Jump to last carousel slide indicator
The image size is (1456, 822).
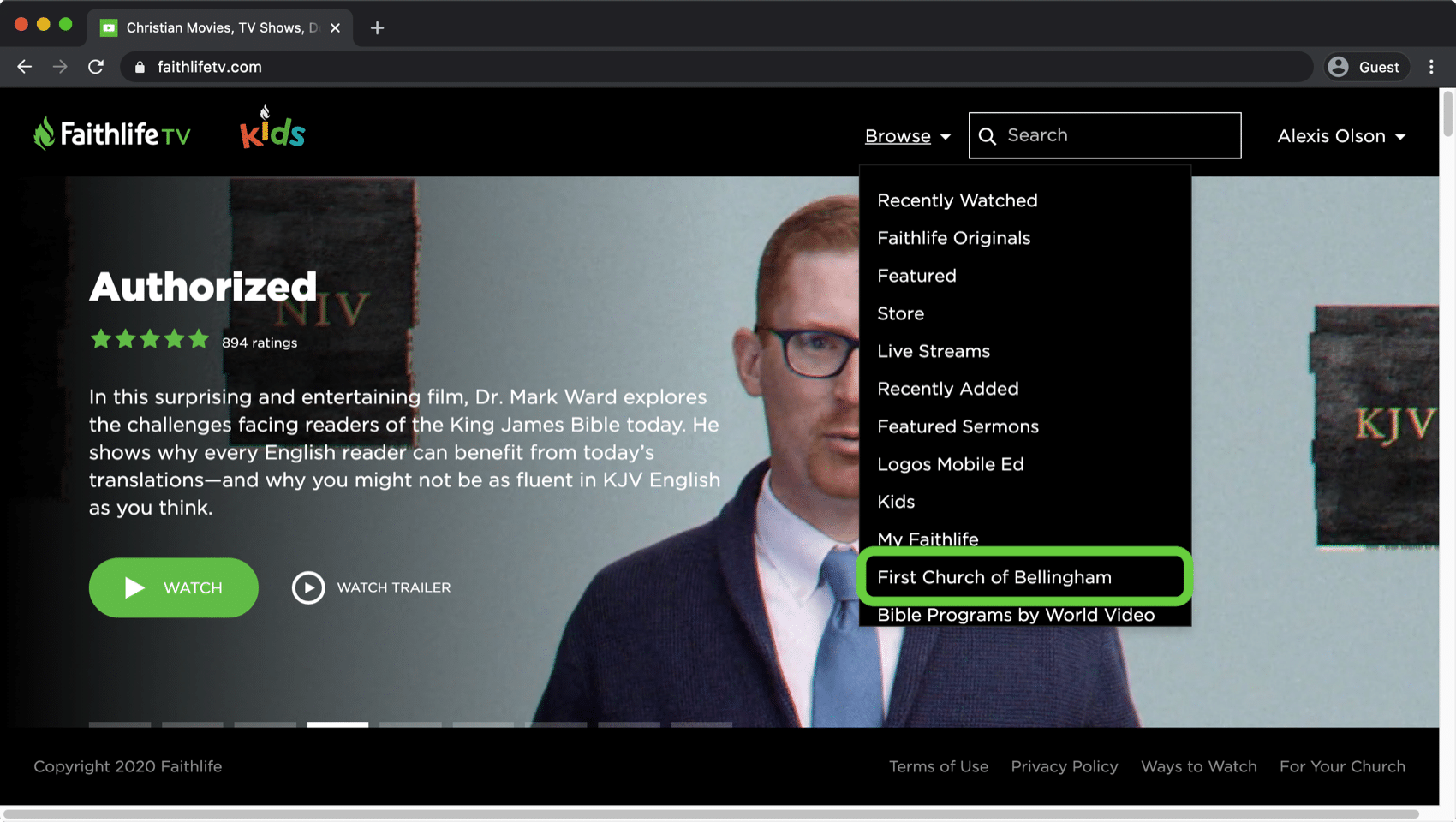pos(701,724)
